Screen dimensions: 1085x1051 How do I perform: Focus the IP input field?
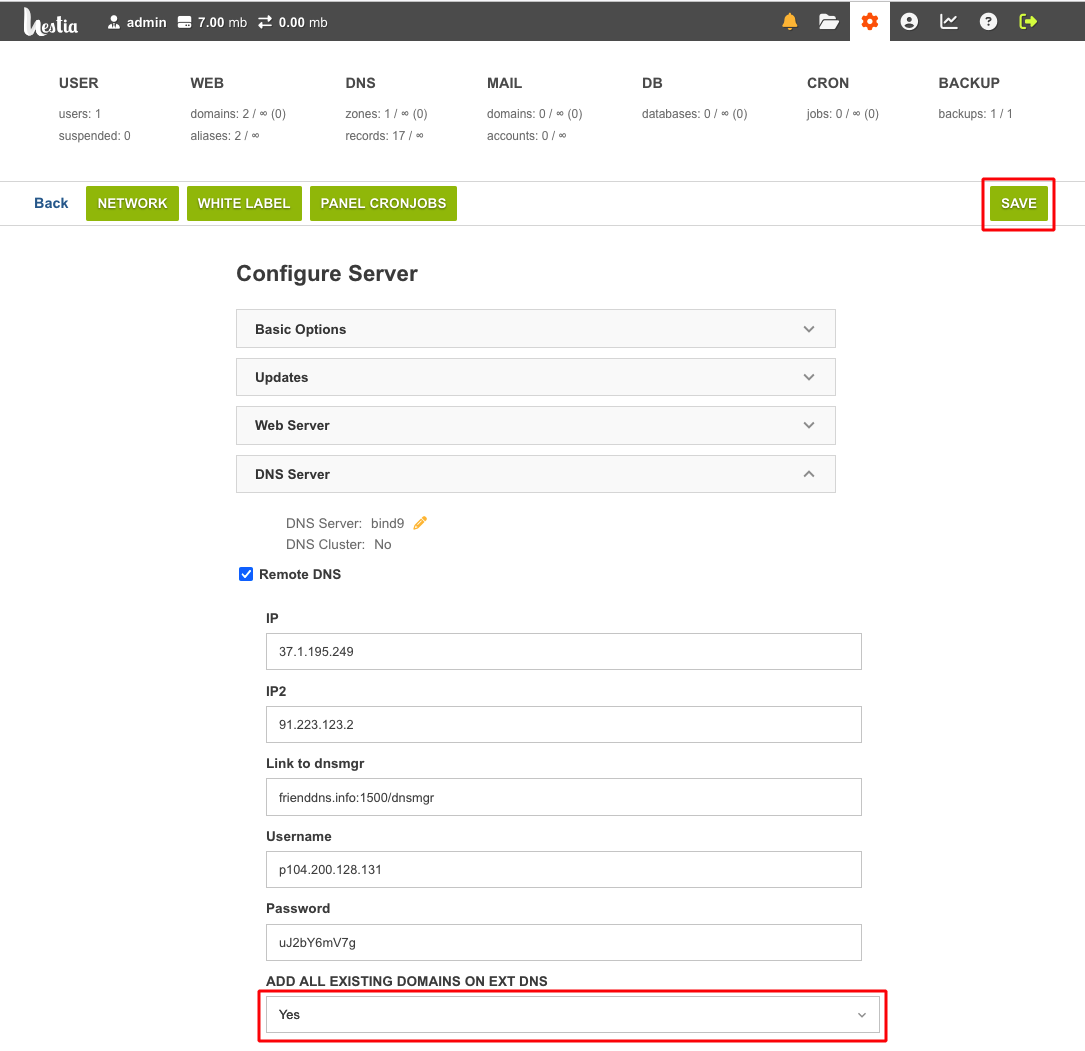coord(563,651)
